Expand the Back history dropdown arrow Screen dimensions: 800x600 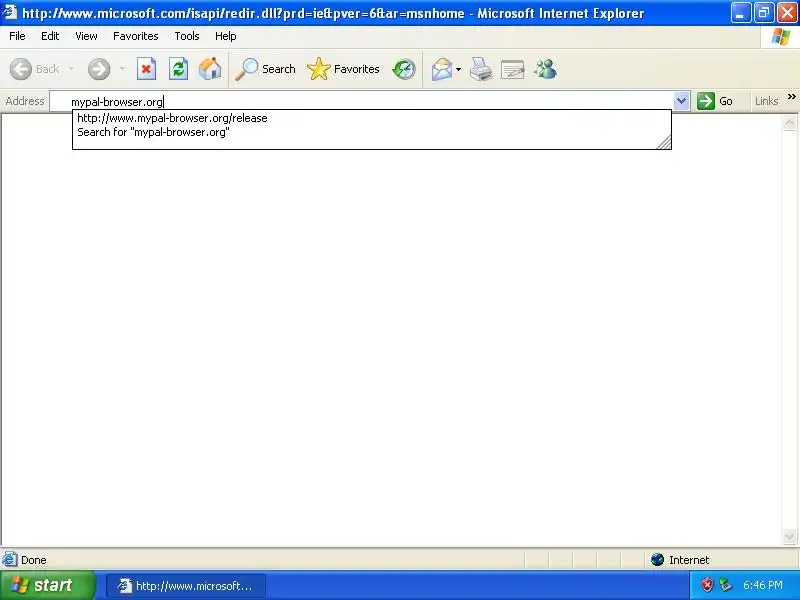tap(71, 69)
